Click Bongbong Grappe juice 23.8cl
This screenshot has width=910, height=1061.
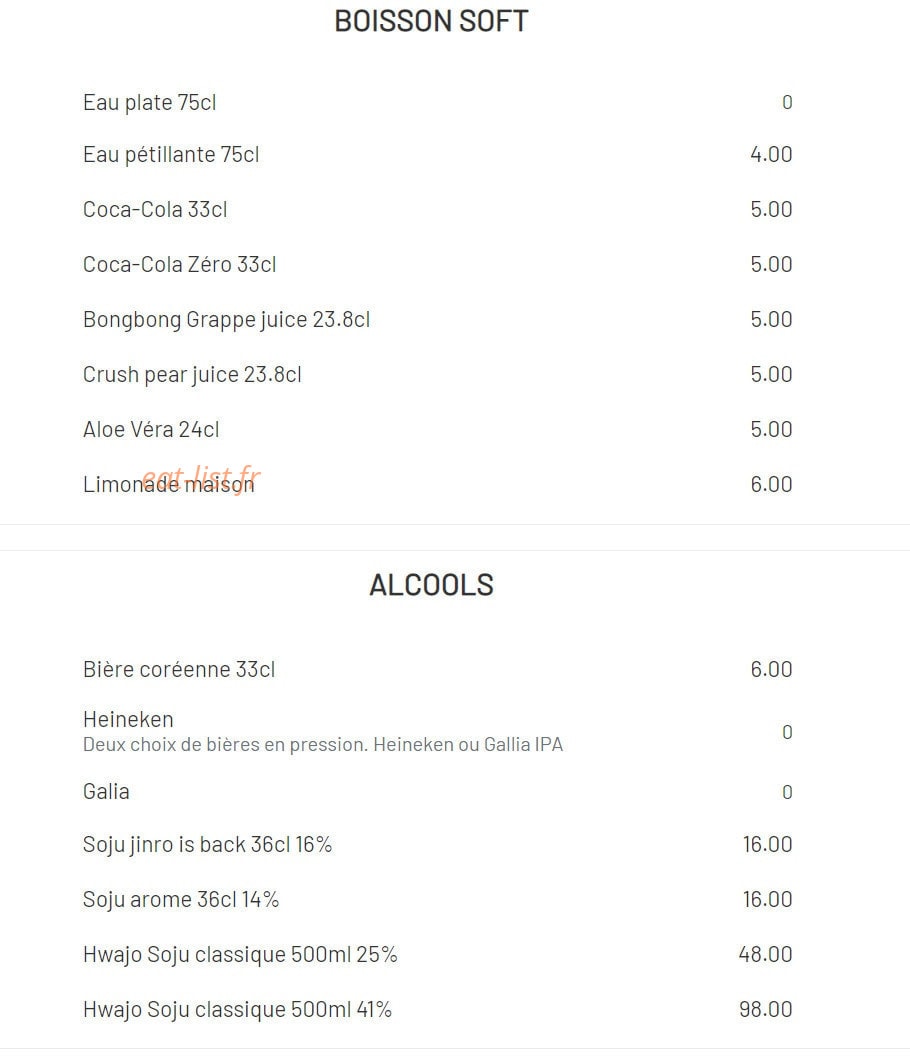point(227,319)
